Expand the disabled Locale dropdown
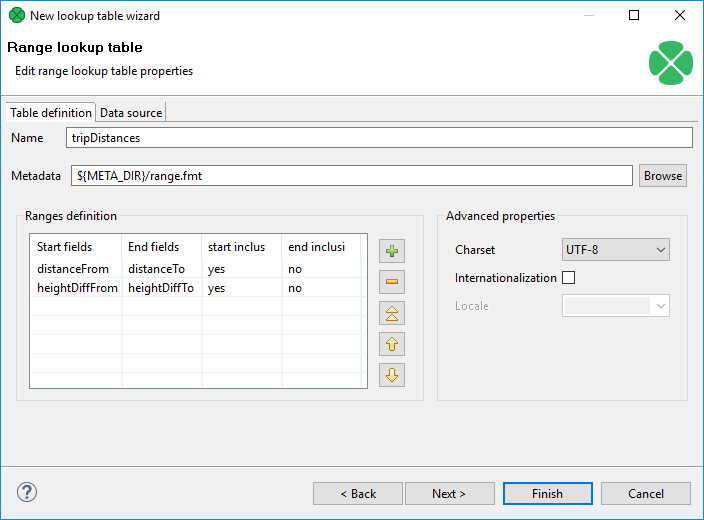Screen dimensions: 704x520 coord(616,306)
